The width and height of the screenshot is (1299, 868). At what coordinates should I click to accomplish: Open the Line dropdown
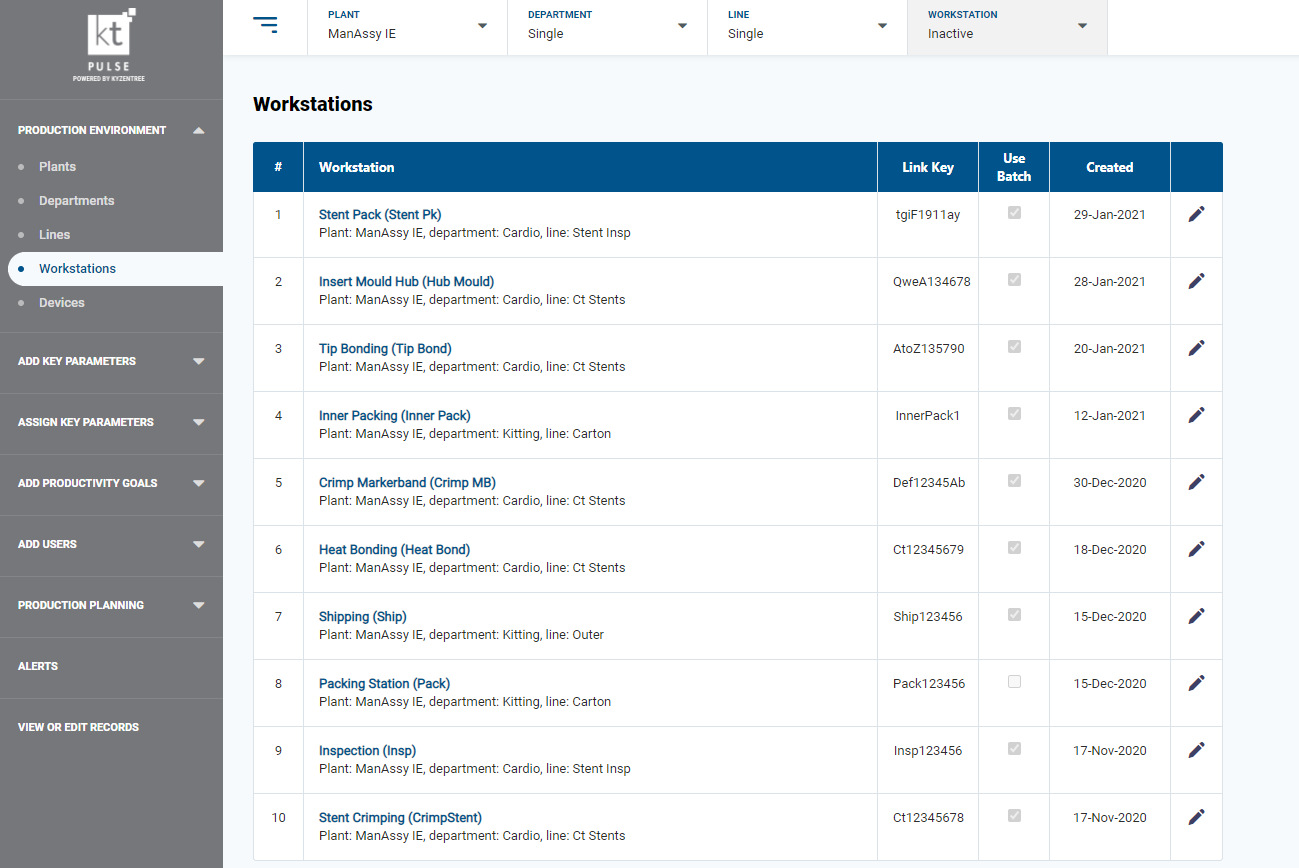coord(807,27)
